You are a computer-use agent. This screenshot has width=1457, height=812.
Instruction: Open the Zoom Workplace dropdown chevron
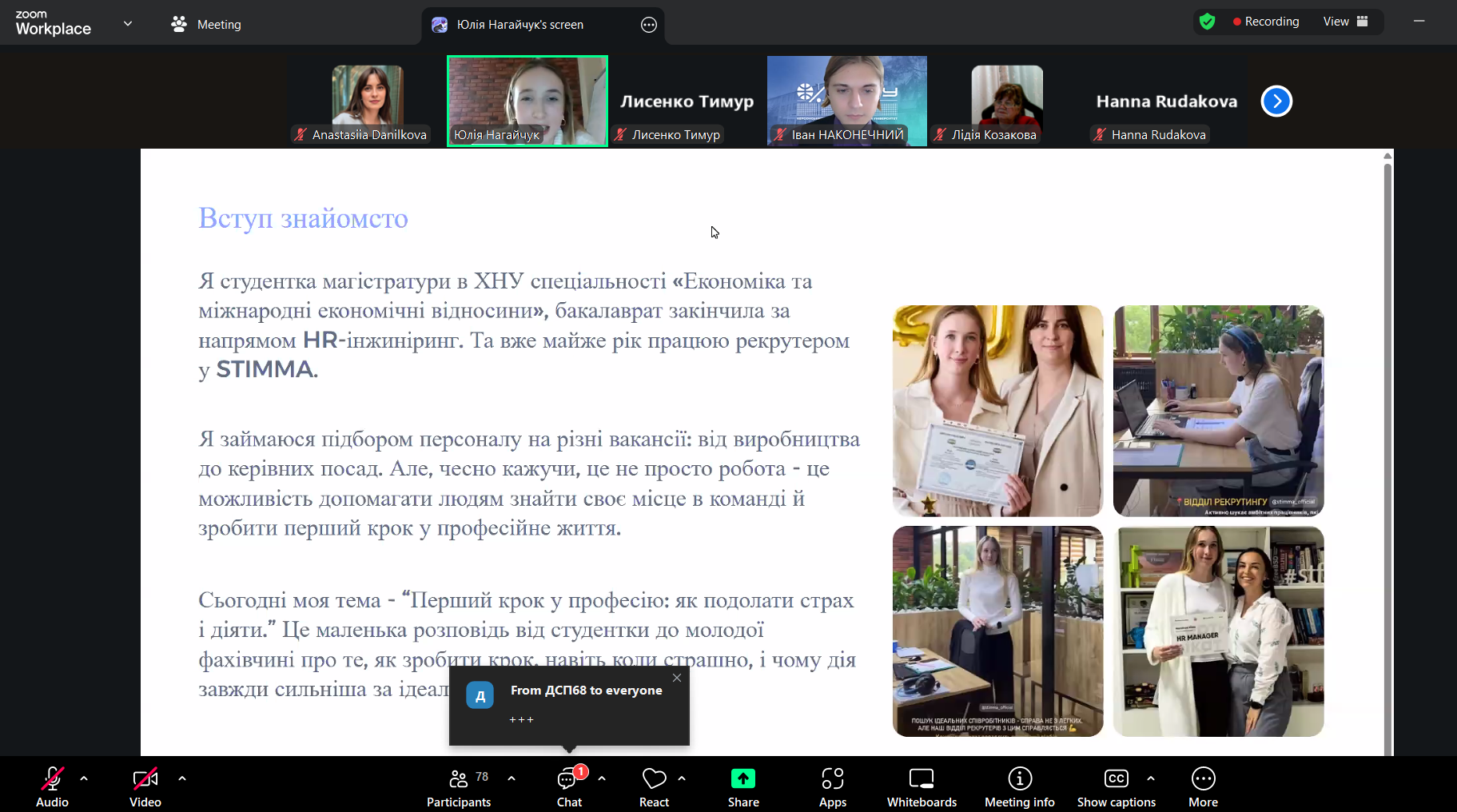[128, 24]
